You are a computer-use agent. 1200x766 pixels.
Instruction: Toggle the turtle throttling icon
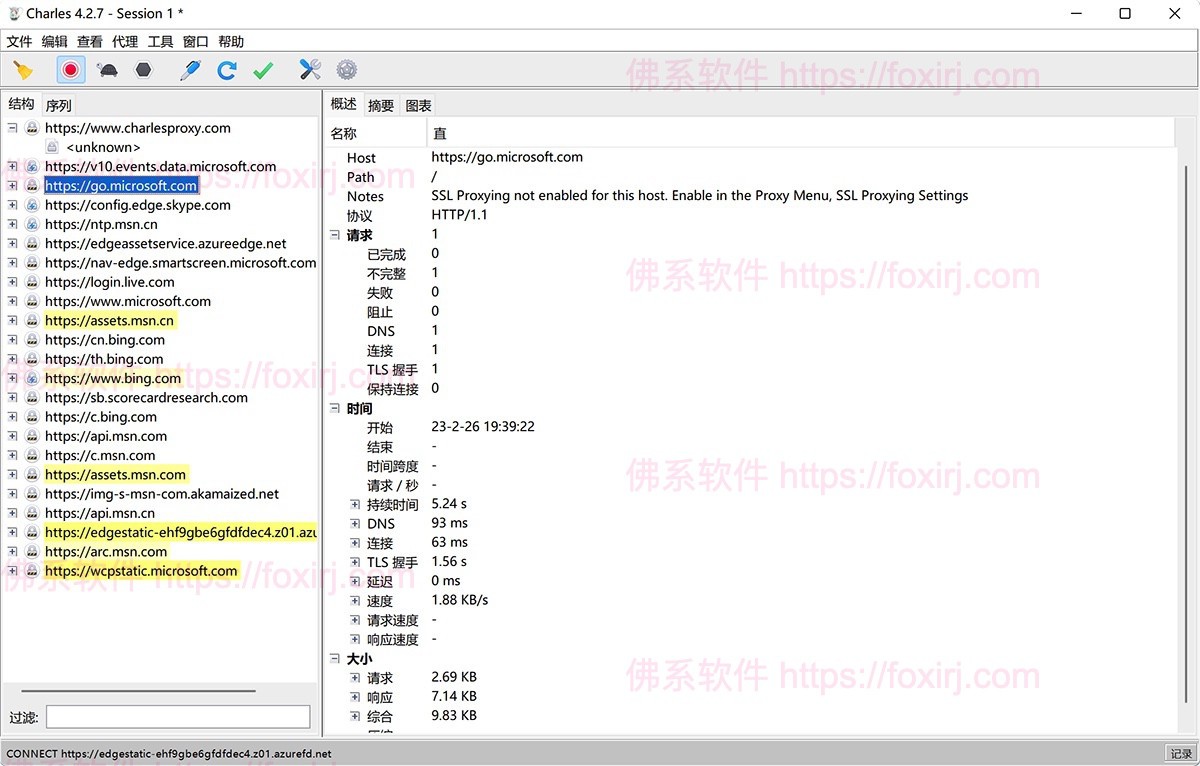click(107, 70)
